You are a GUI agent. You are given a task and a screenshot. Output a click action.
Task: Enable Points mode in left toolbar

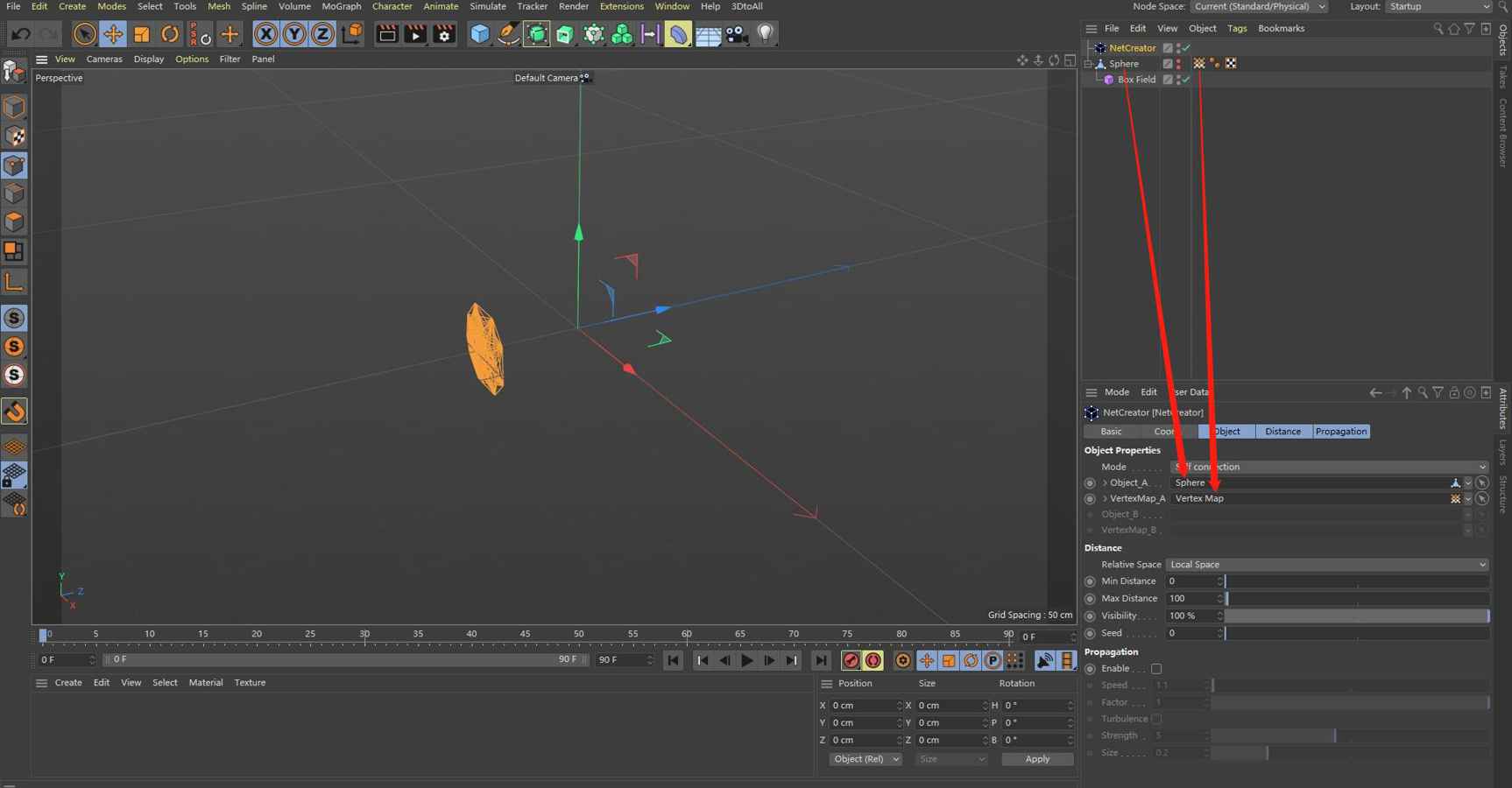[14, 165]
